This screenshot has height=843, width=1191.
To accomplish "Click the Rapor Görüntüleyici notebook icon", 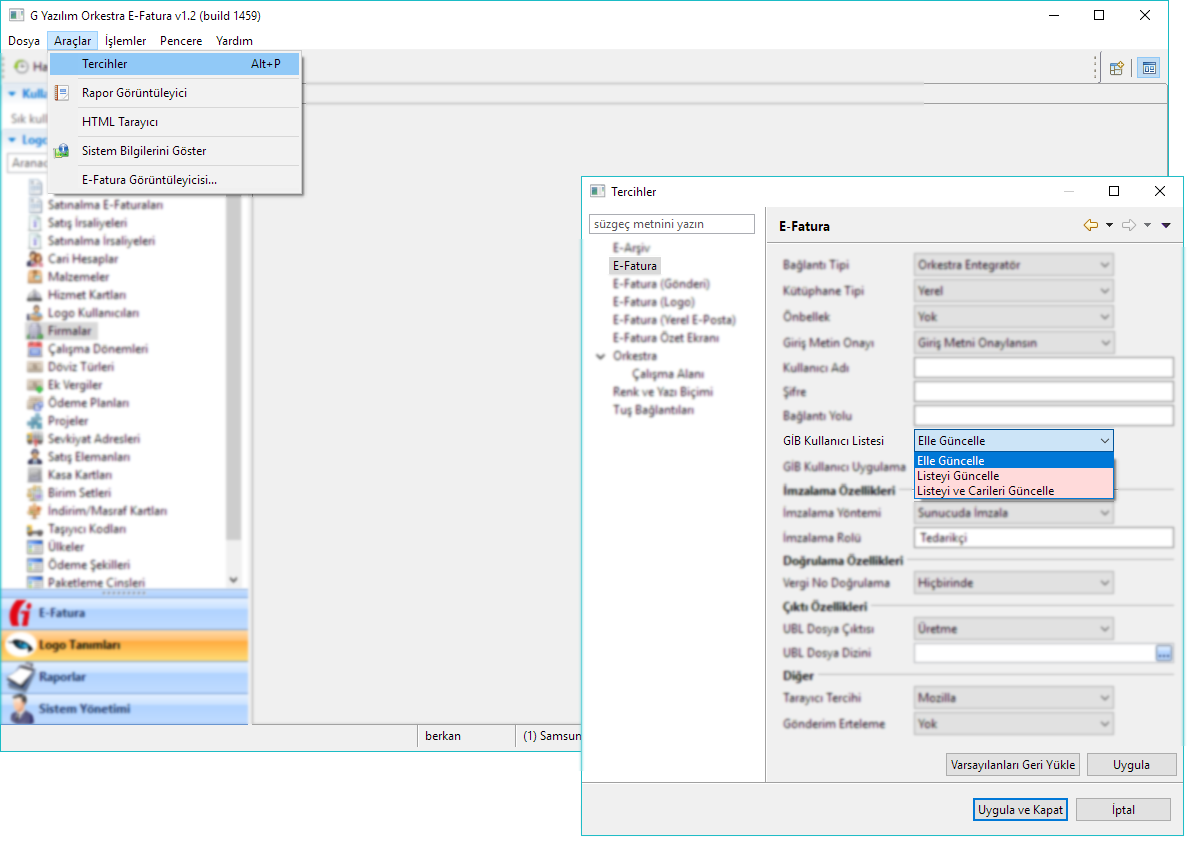I will click(x=62, y=93).
